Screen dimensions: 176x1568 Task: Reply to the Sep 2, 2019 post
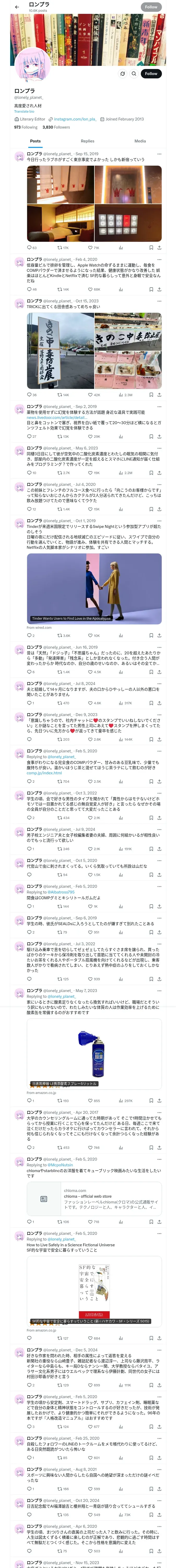tap(29, 436)
